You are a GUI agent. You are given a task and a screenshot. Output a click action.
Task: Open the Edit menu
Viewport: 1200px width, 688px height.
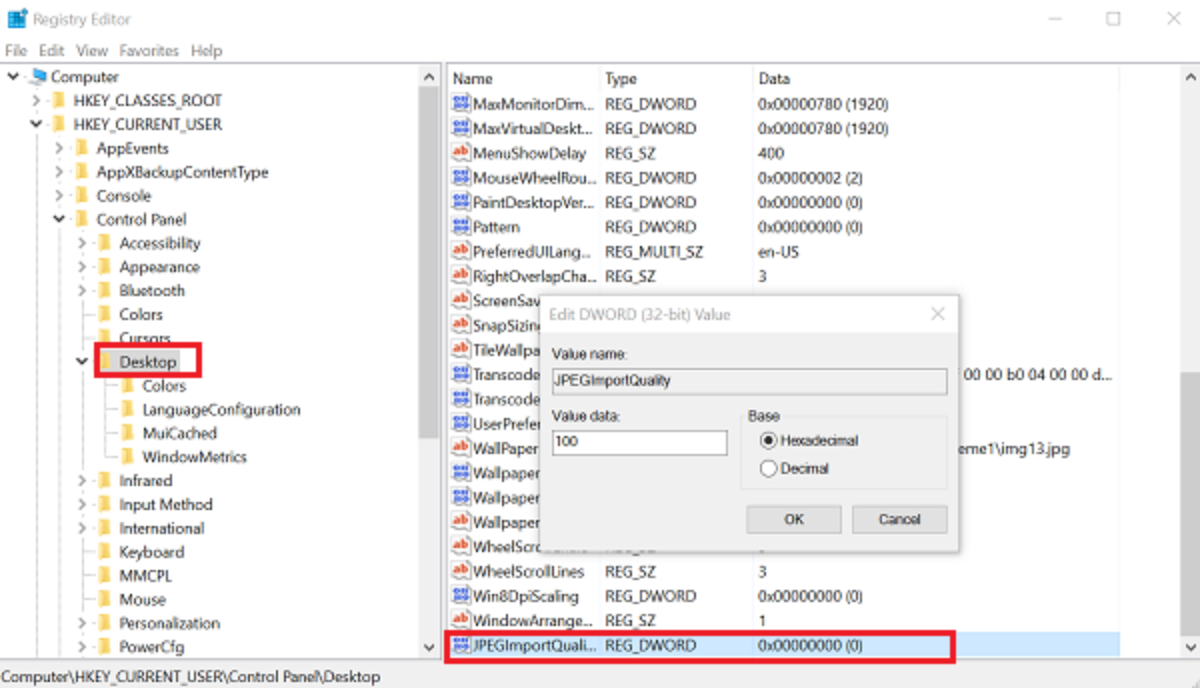click(x=52, y=50)
